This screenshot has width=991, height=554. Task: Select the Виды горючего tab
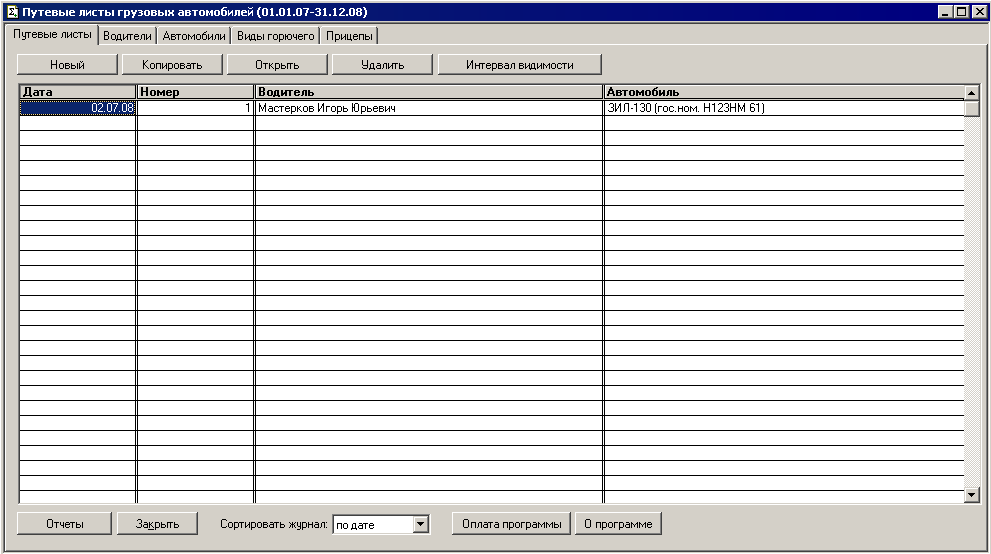coord(275,36)
